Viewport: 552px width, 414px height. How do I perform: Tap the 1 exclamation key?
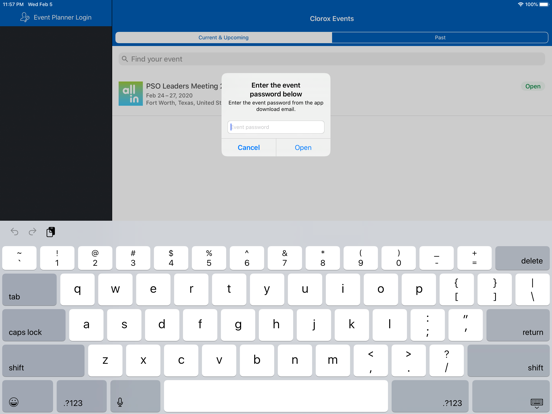57,258
